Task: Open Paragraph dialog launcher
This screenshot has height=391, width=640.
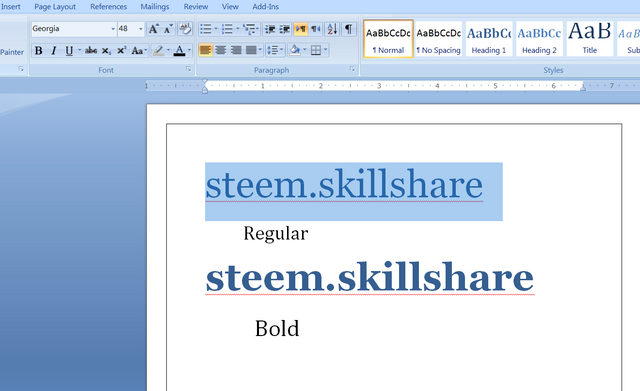Action: click(x=352, y=69)
